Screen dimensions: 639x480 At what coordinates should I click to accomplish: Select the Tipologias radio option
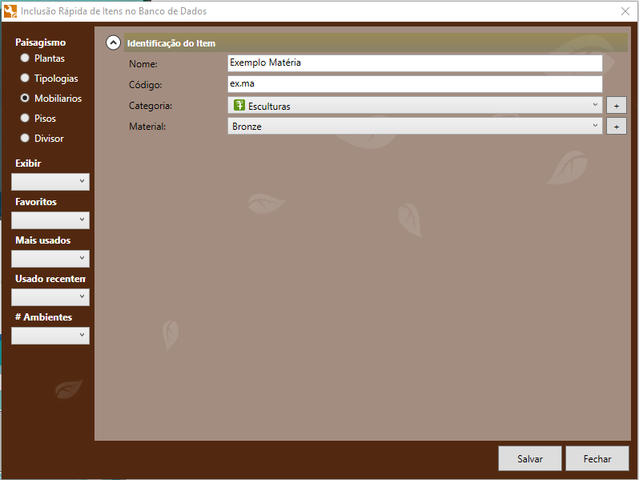(25, 78)
